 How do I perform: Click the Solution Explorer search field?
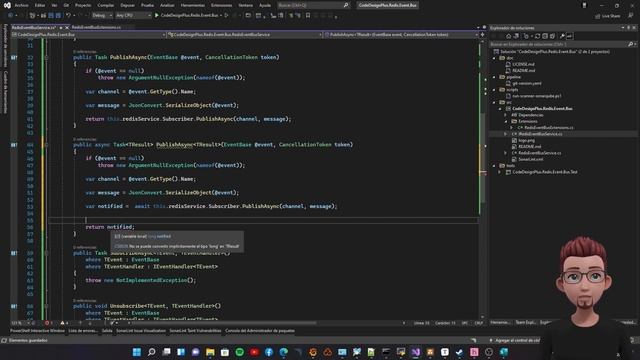pos(563,44)
